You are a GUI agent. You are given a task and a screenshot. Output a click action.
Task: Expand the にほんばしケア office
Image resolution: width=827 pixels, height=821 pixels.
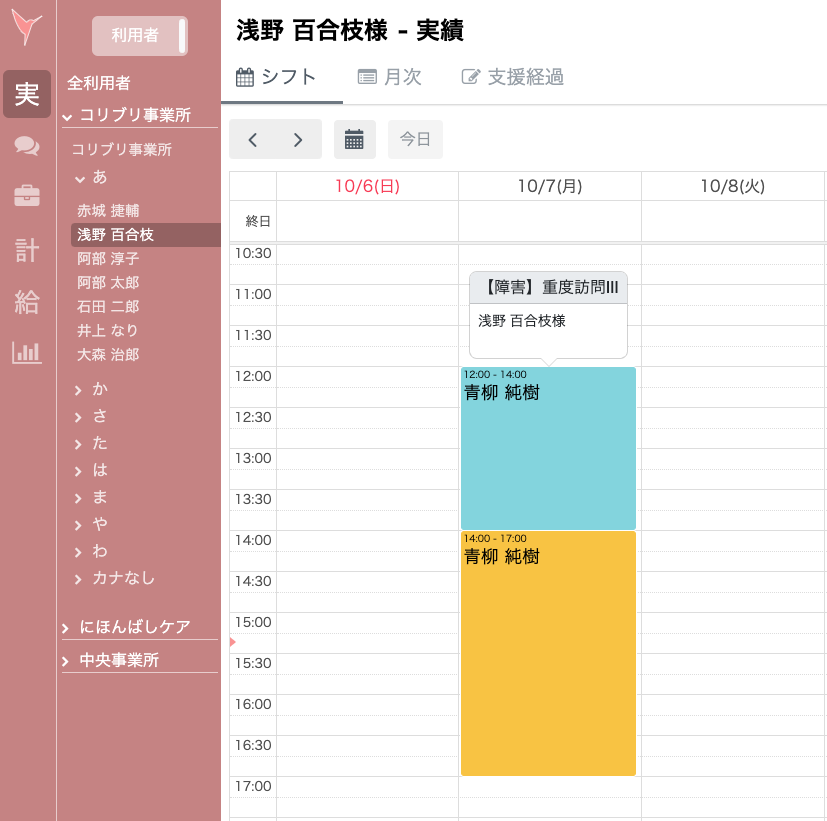tap(67, 628)
